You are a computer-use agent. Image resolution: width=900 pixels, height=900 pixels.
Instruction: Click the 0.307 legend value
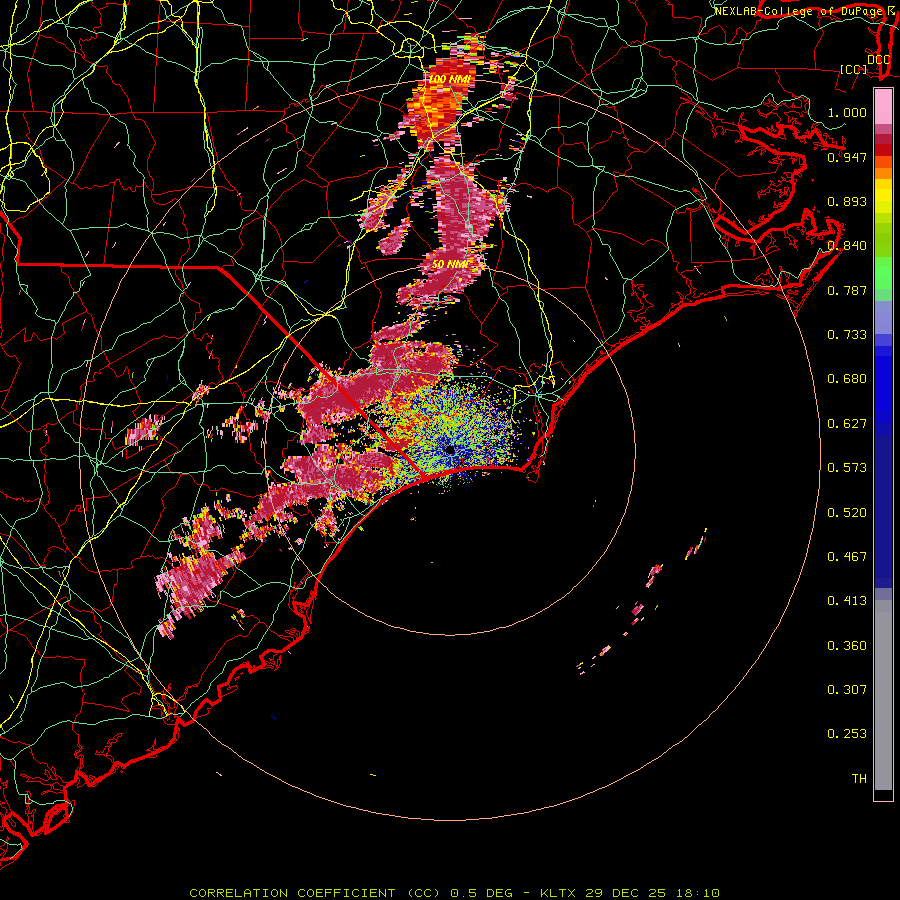pyautogui.click(x=847, y=690)
